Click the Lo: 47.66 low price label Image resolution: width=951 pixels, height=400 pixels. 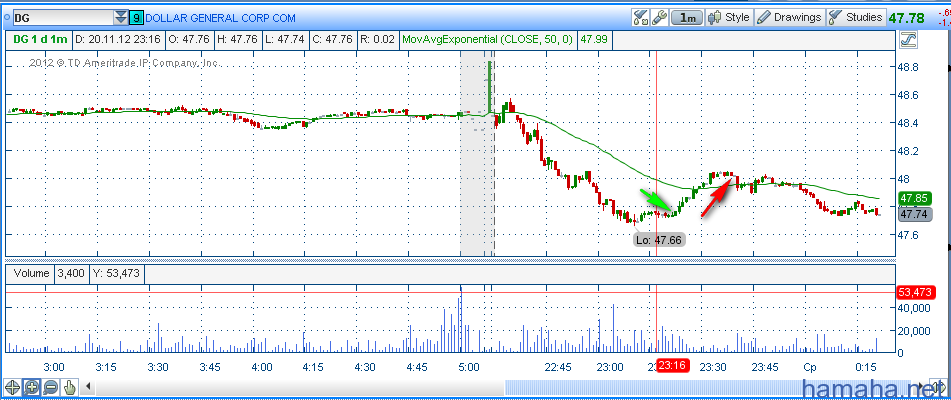click(659, 240)
